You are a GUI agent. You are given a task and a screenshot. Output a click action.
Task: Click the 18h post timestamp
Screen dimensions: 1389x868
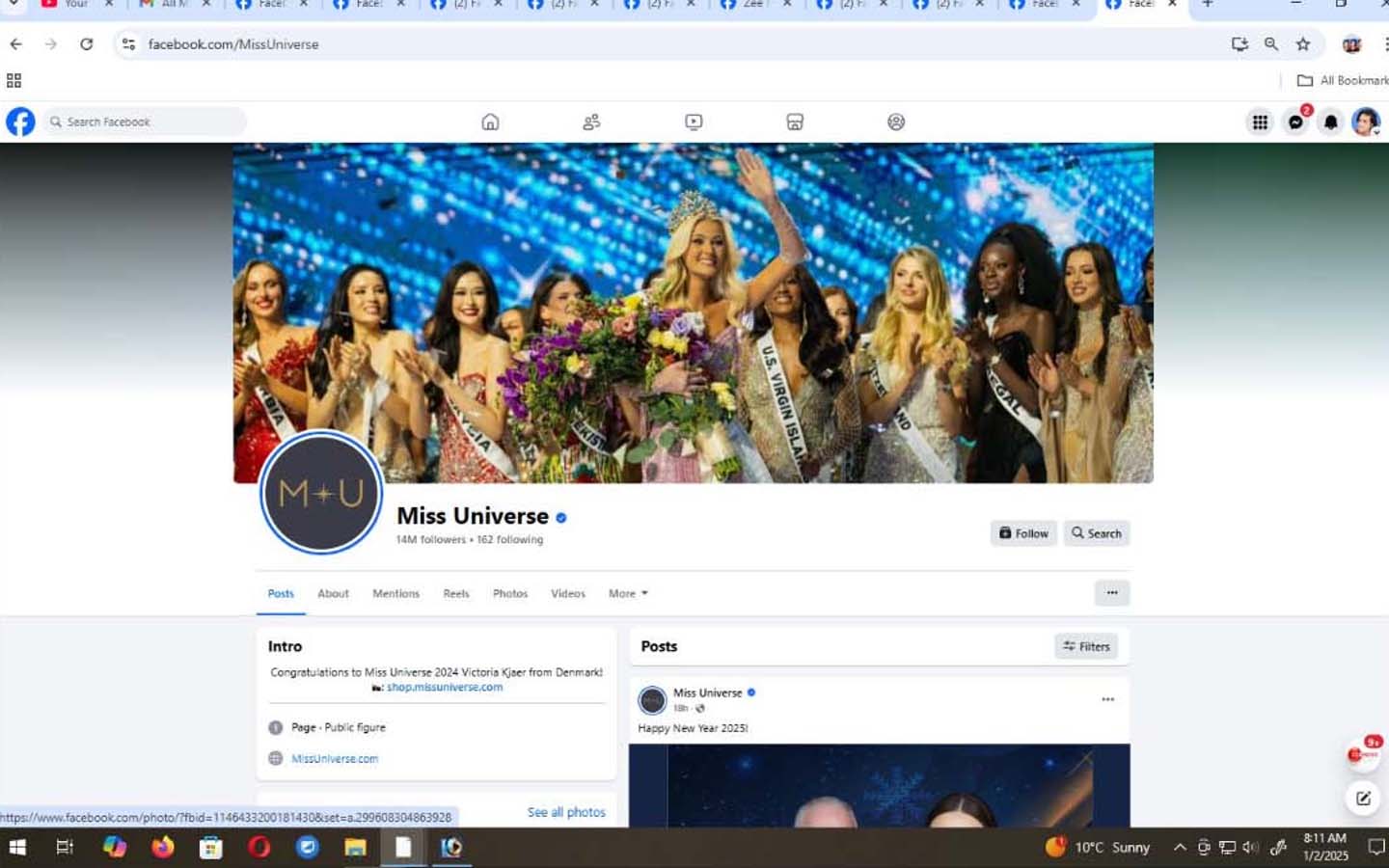pos(680,709)
